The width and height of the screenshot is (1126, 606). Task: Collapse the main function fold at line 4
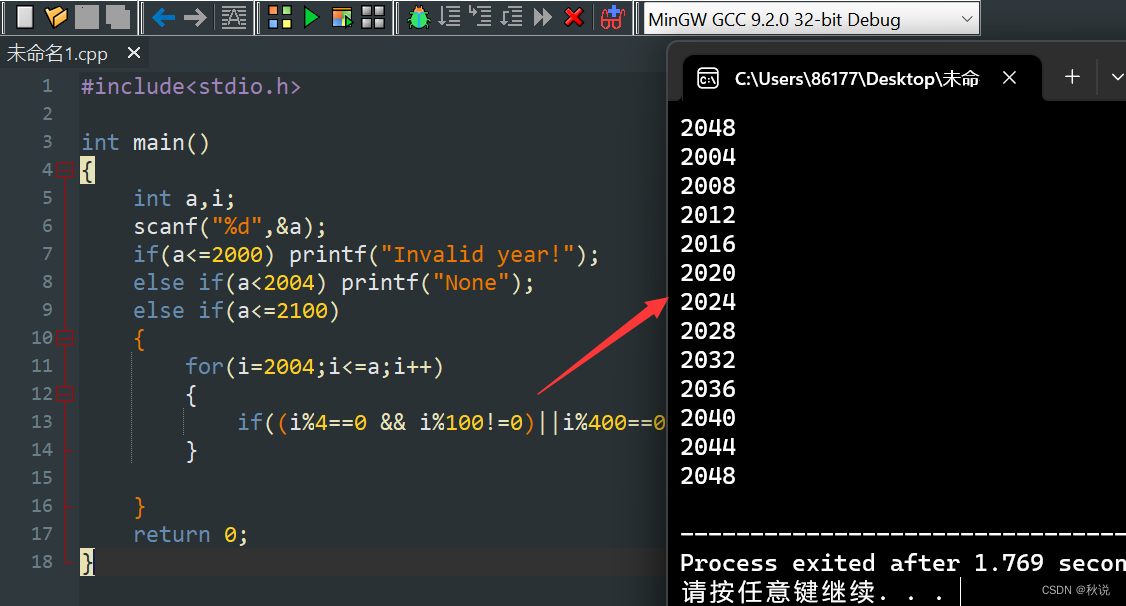pos(65,170)
